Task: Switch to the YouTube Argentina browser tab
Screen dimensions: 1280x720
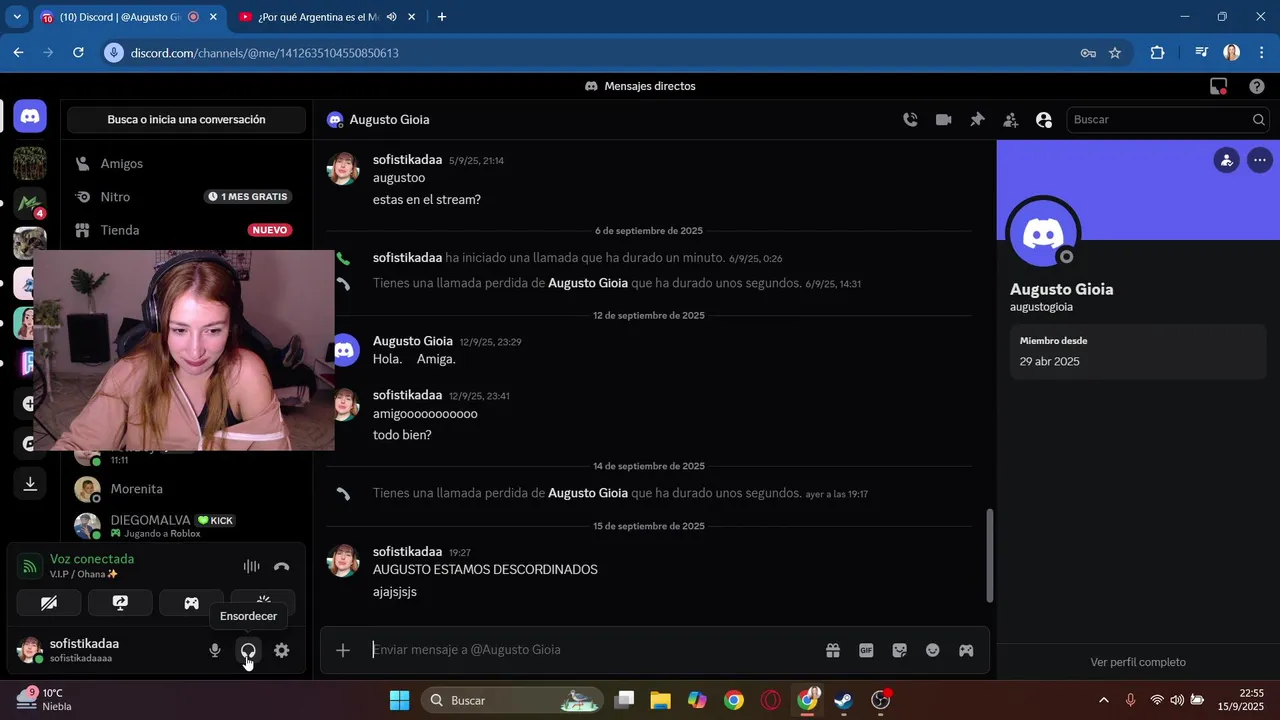Action: click(316, 17)
